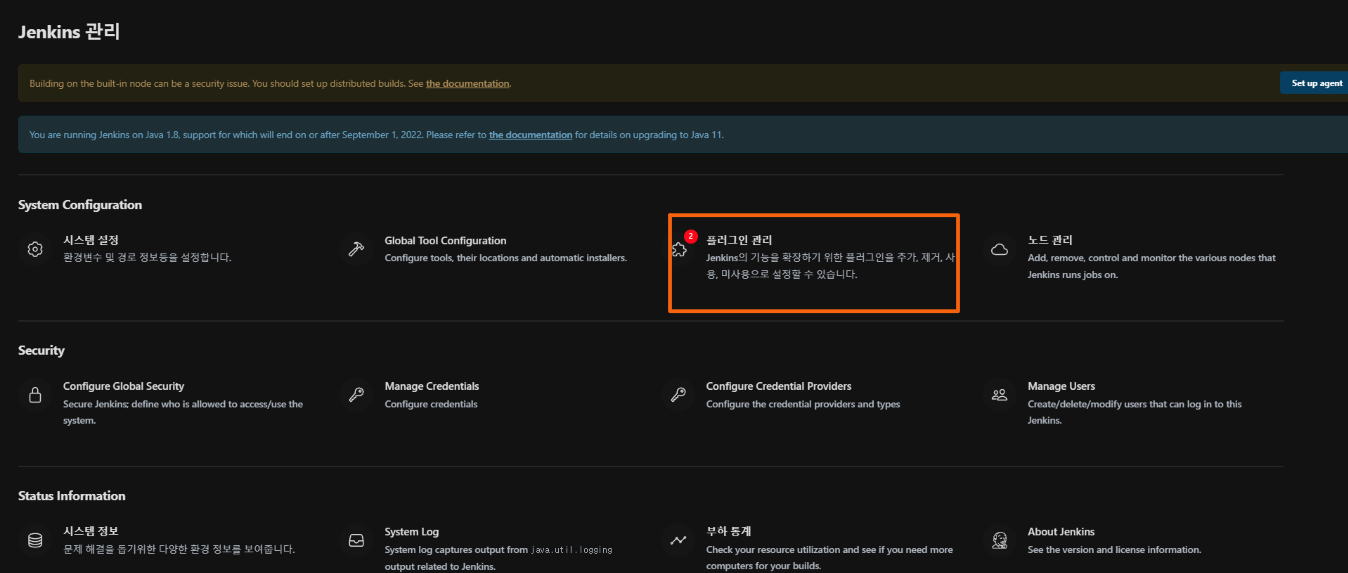The image size is (1348, 573).
Task: Open Manage Users link
Action: 1061,386
